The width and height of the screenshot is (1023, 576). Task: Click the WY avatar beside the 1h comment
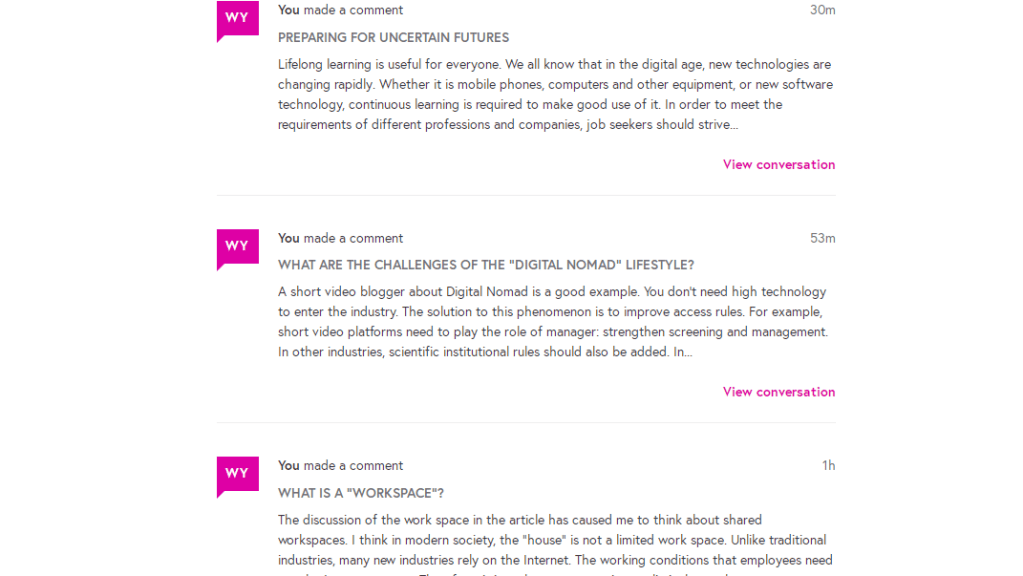[x=237, y=473]
